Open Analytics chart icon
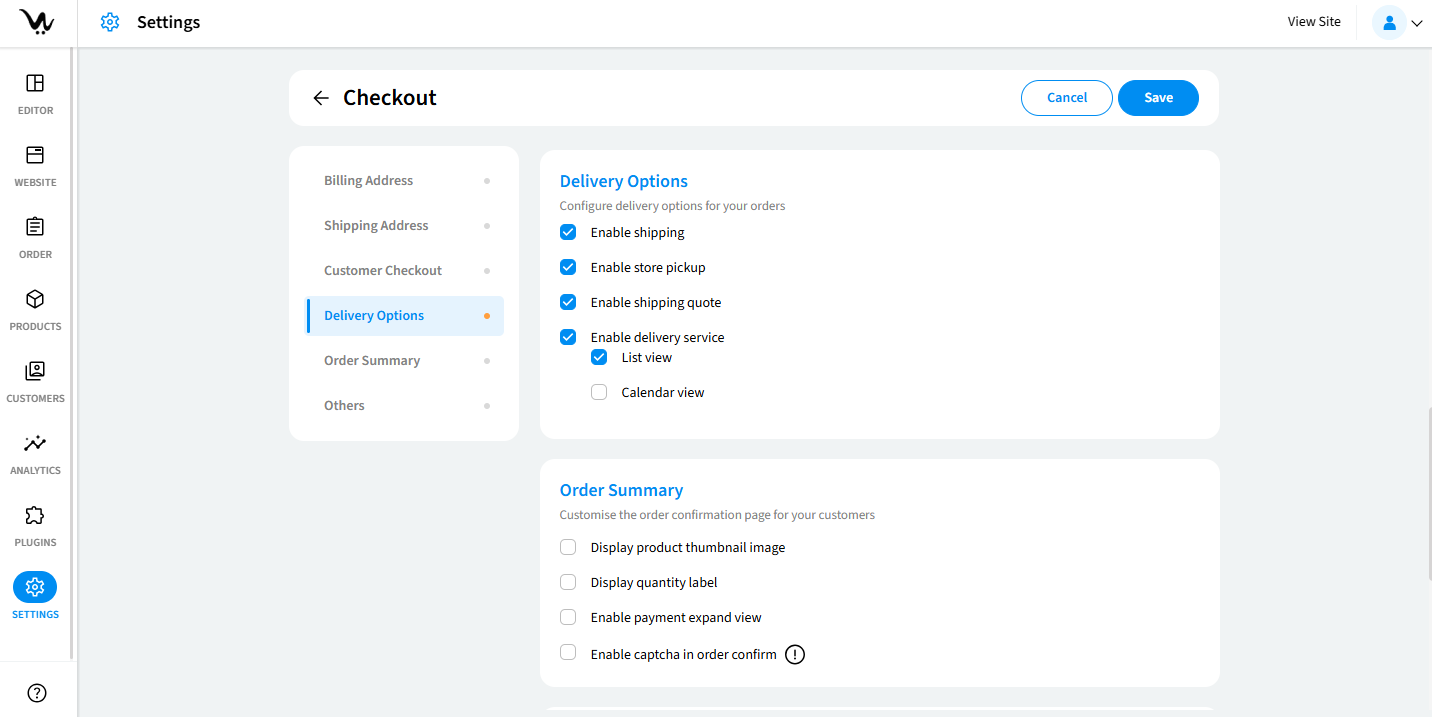Viewport: 1432px width, 717px height. (x=35, y=443)
